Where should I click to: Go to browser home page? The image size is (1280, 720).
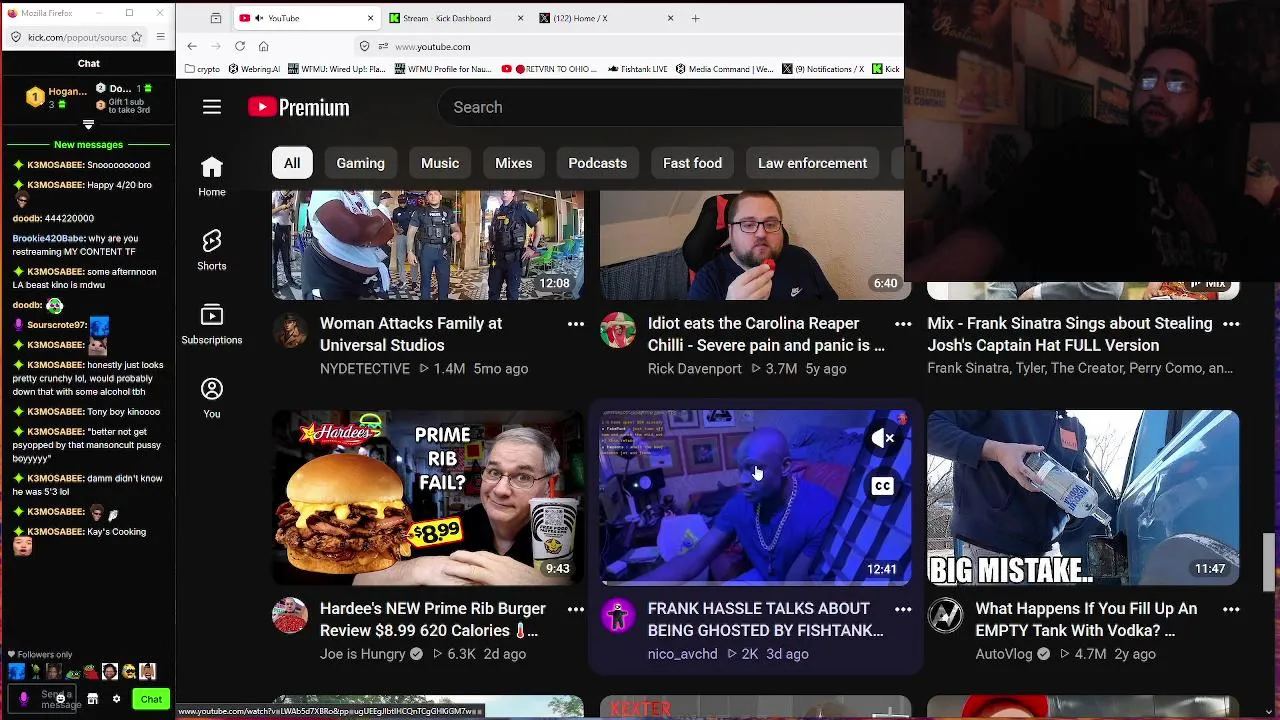[264, 46]
